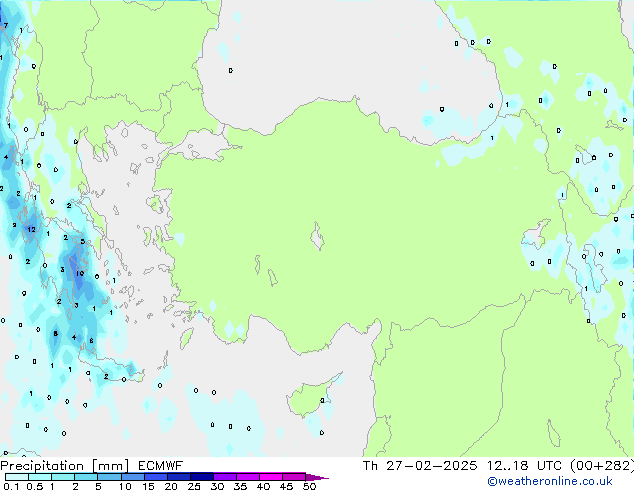This screenshot has width=634, height=490.
Task: Click the '50' legend scale label
Action: click(x=310, y=486)
